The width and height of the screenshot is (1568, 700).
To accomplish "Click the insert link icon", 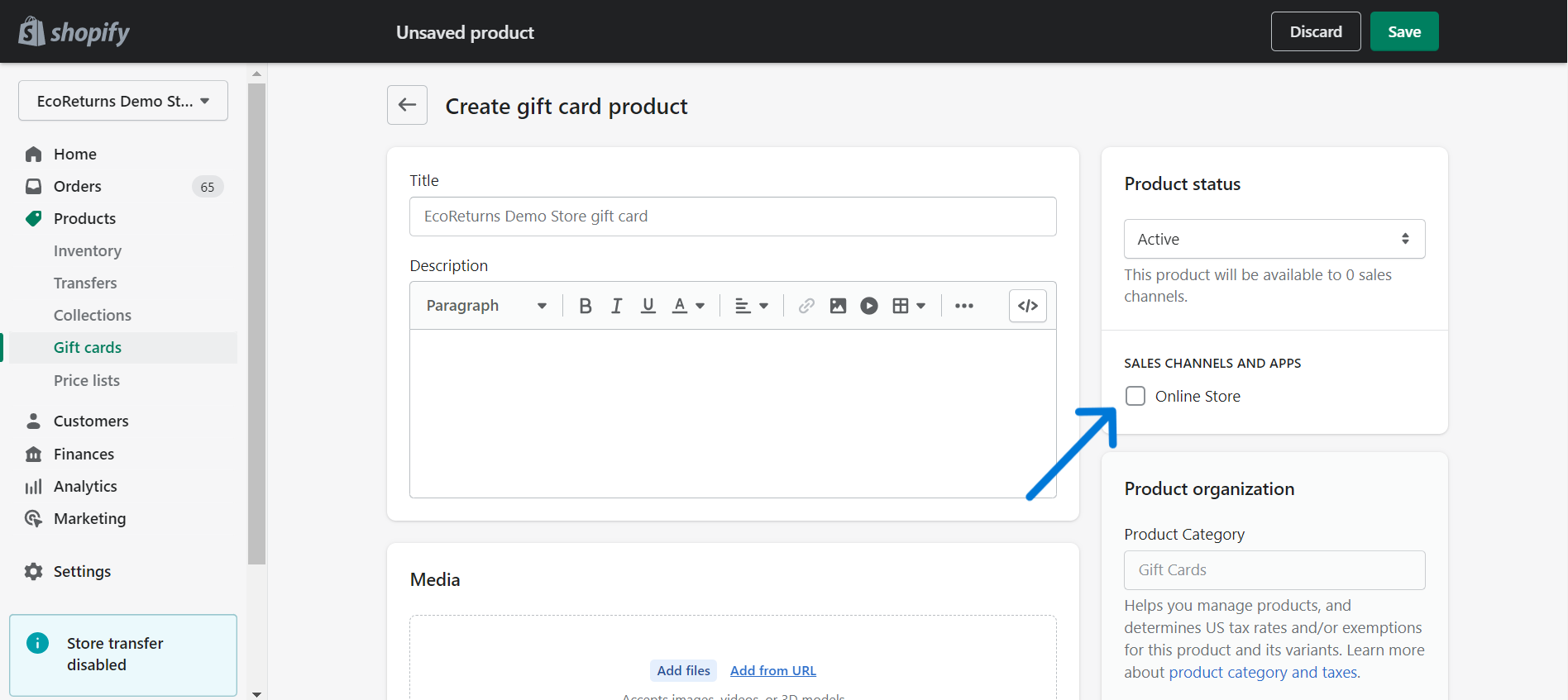I will 806,306.
